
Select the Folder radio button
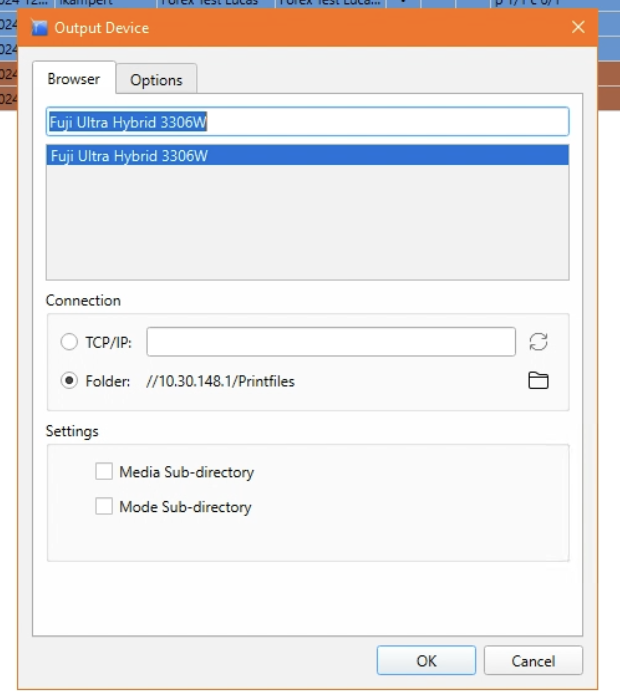point(69,381)
